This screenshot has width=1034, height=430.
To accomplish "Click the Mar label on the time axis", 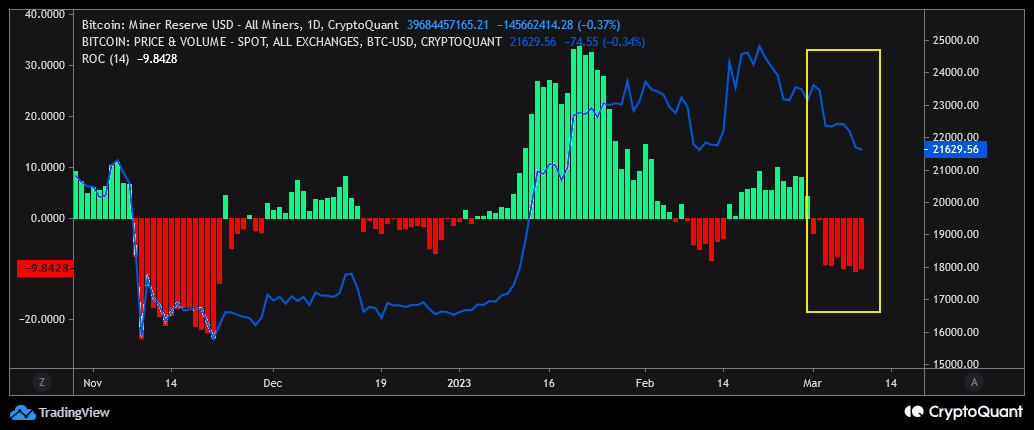I will coord(813,383).
